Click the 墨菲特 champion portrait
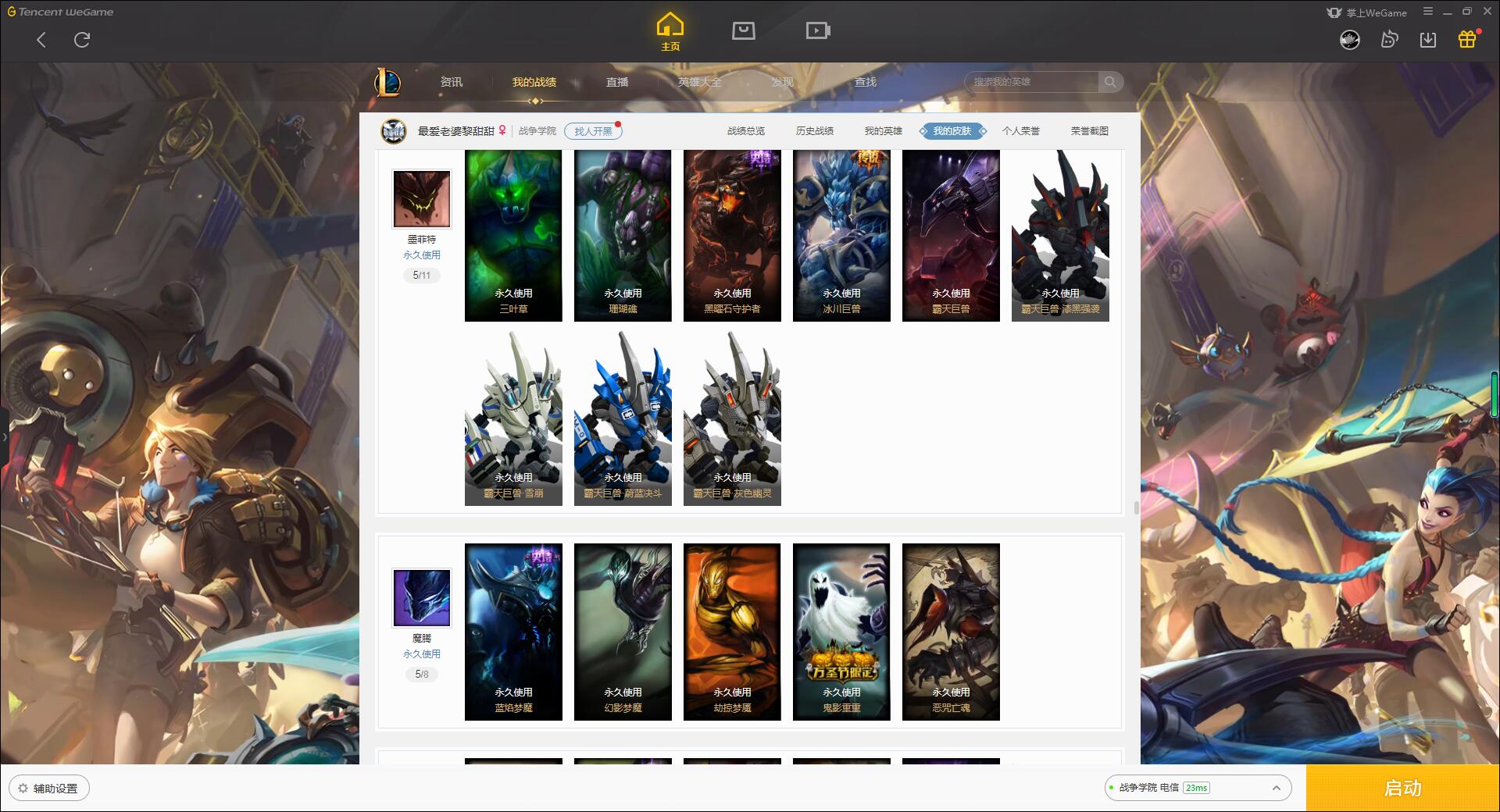 click(x=421, y=199)
